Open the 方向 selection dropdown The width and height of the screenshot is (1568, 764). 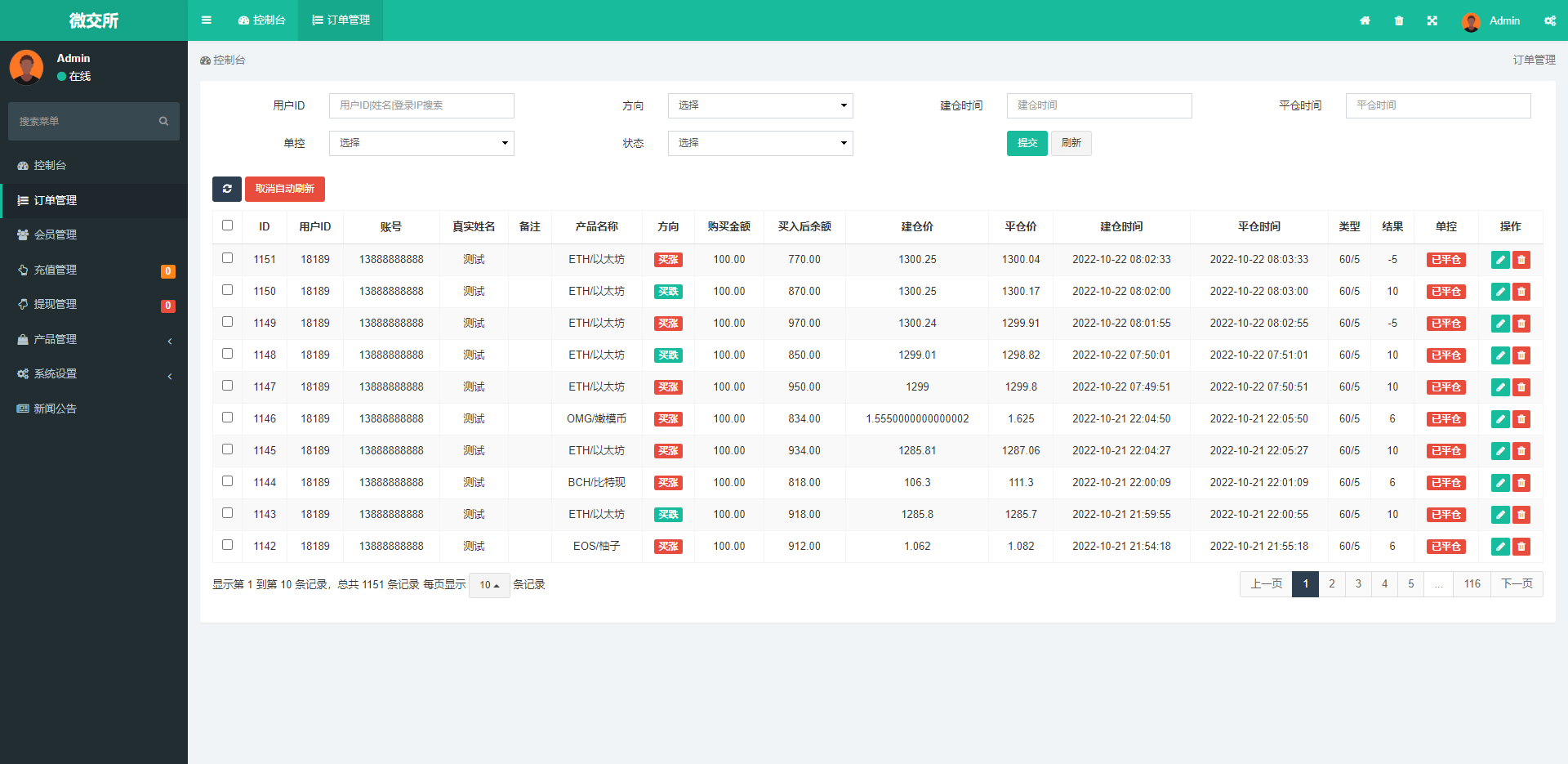click(x=759, y=105)
